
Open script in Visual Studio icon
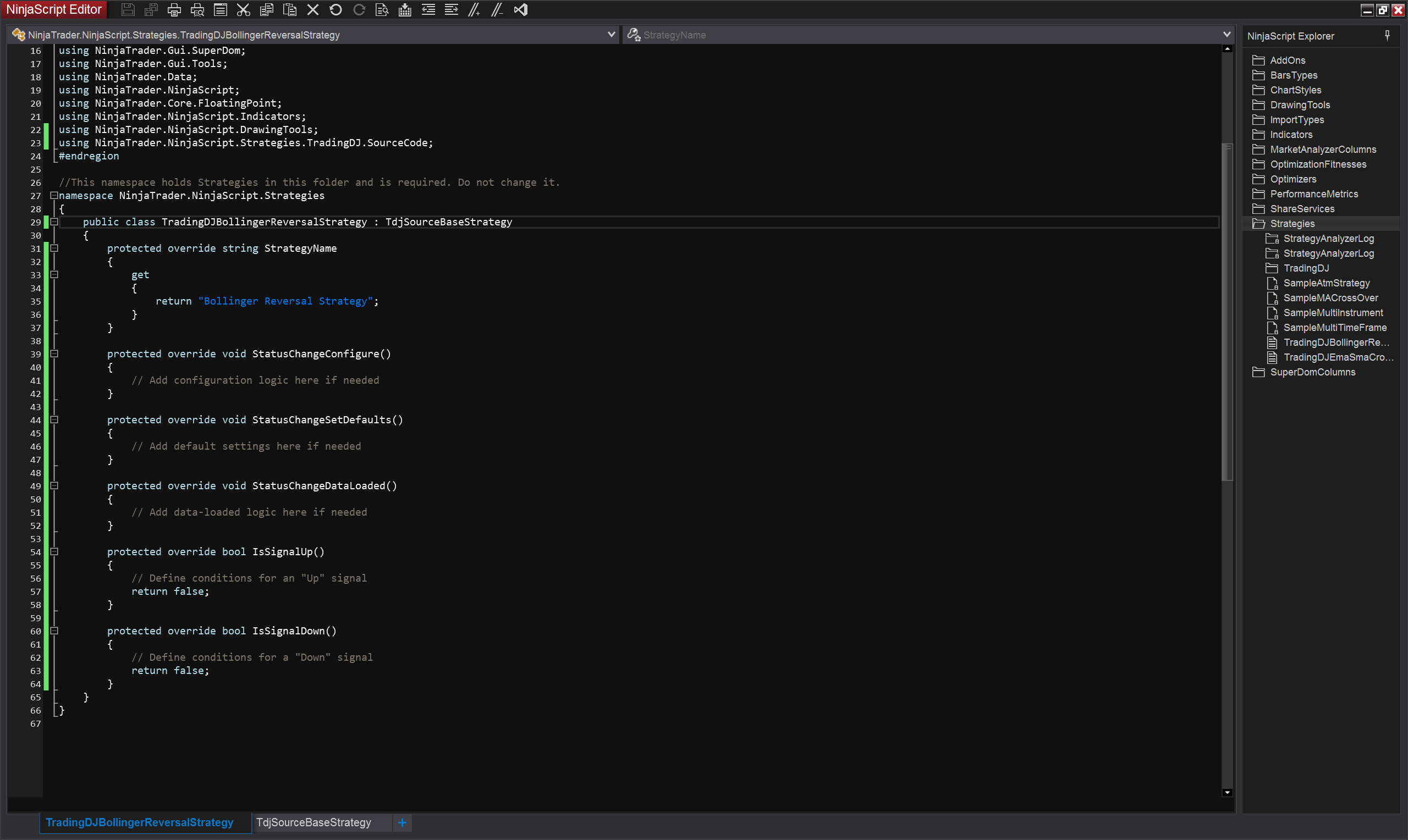click(521, 10)
